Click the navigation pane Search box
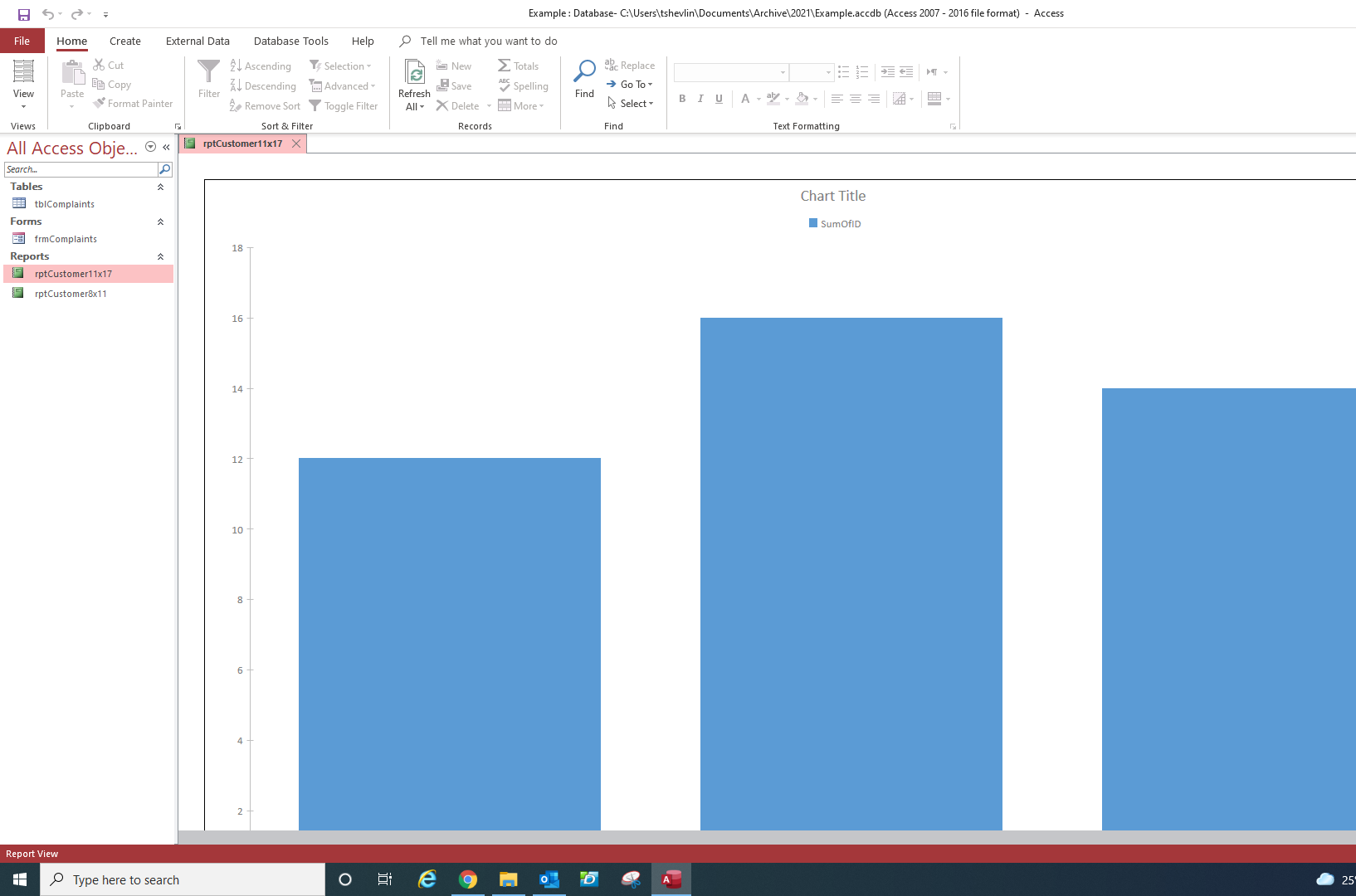Screen dimensions: 1356x896 coord(80,169)
